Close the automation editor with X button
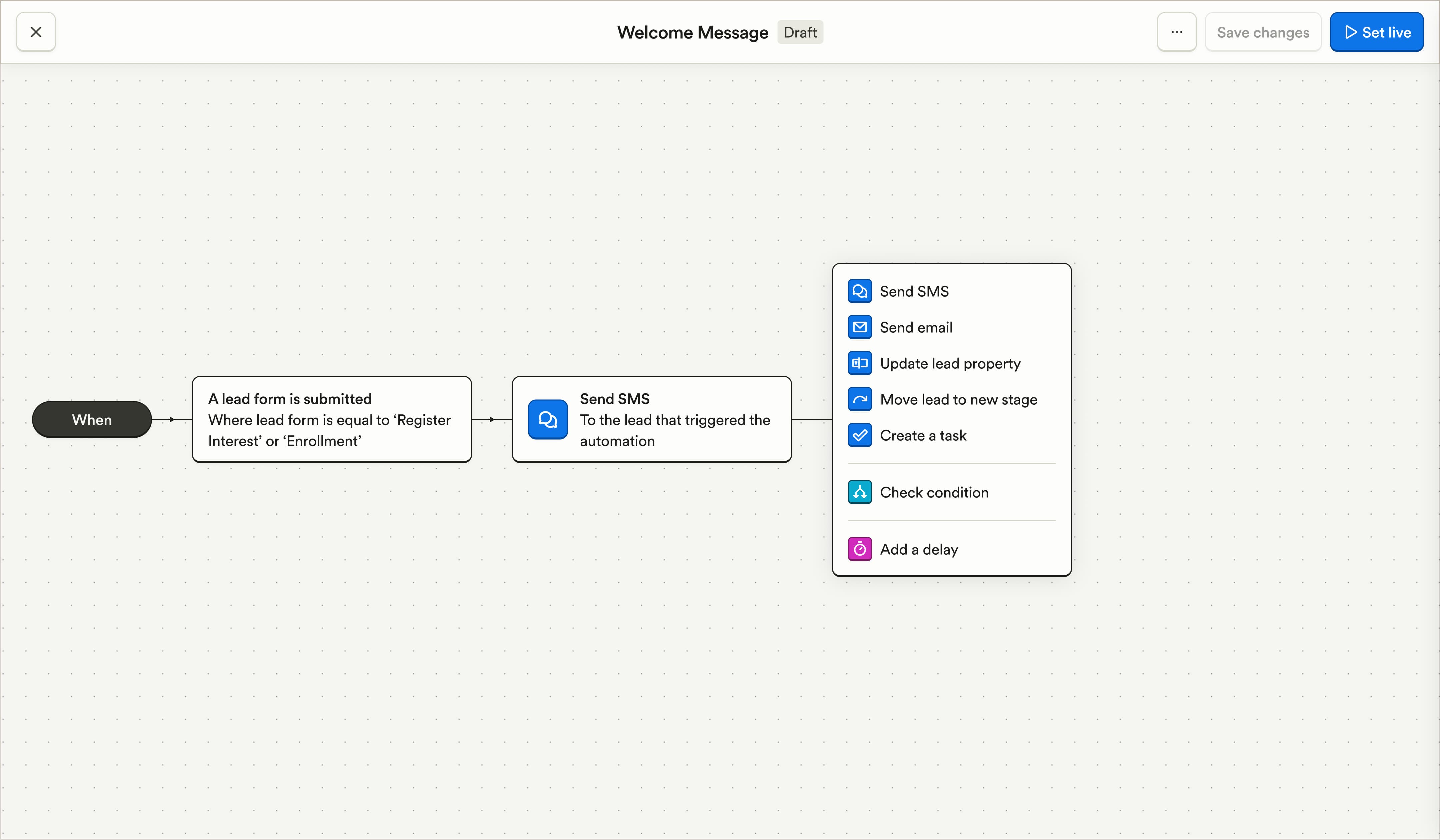The height and width of the screenshot is (840, 1440). 36,32
